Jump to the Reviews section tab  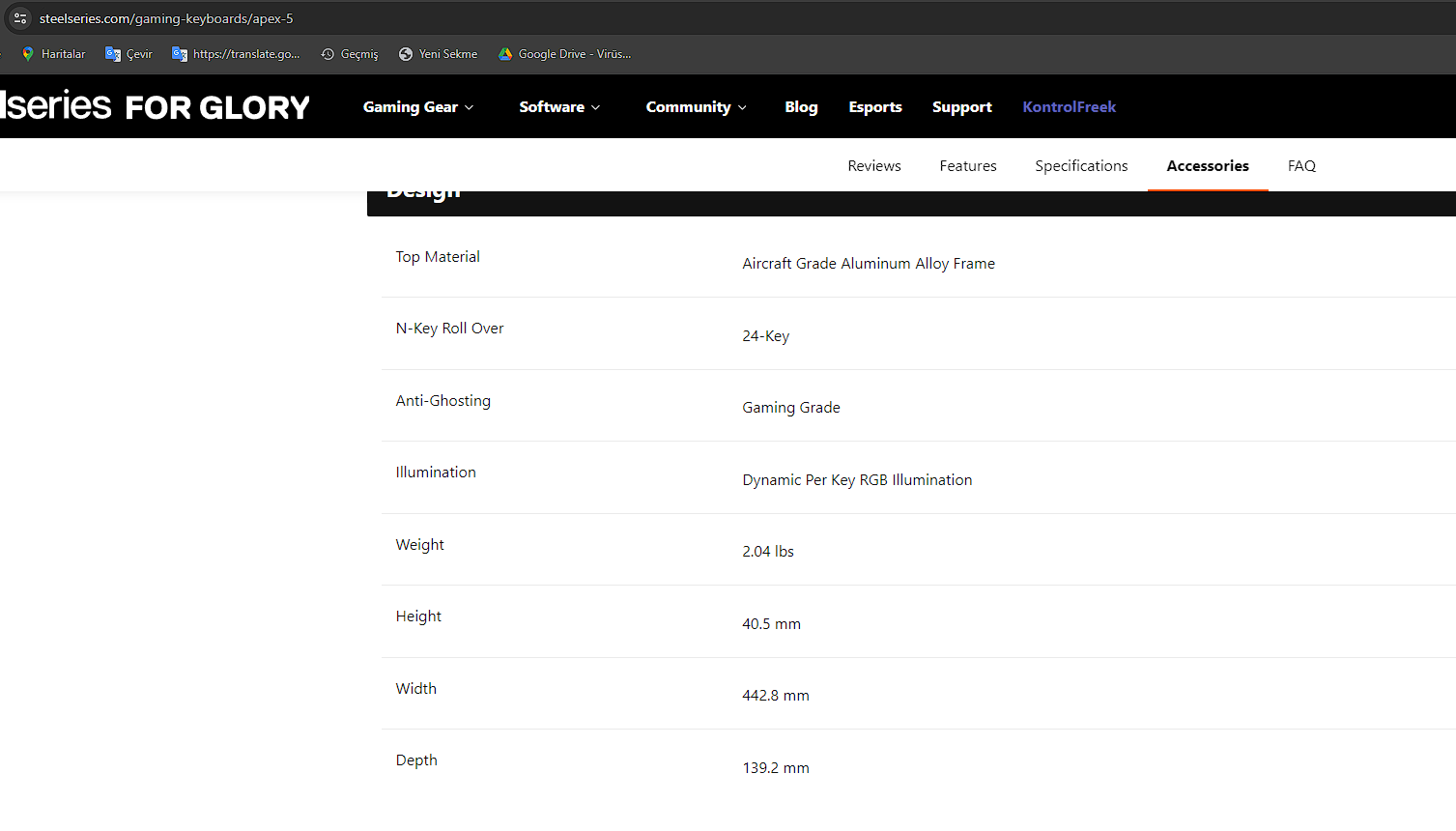[x=874, y=165]
